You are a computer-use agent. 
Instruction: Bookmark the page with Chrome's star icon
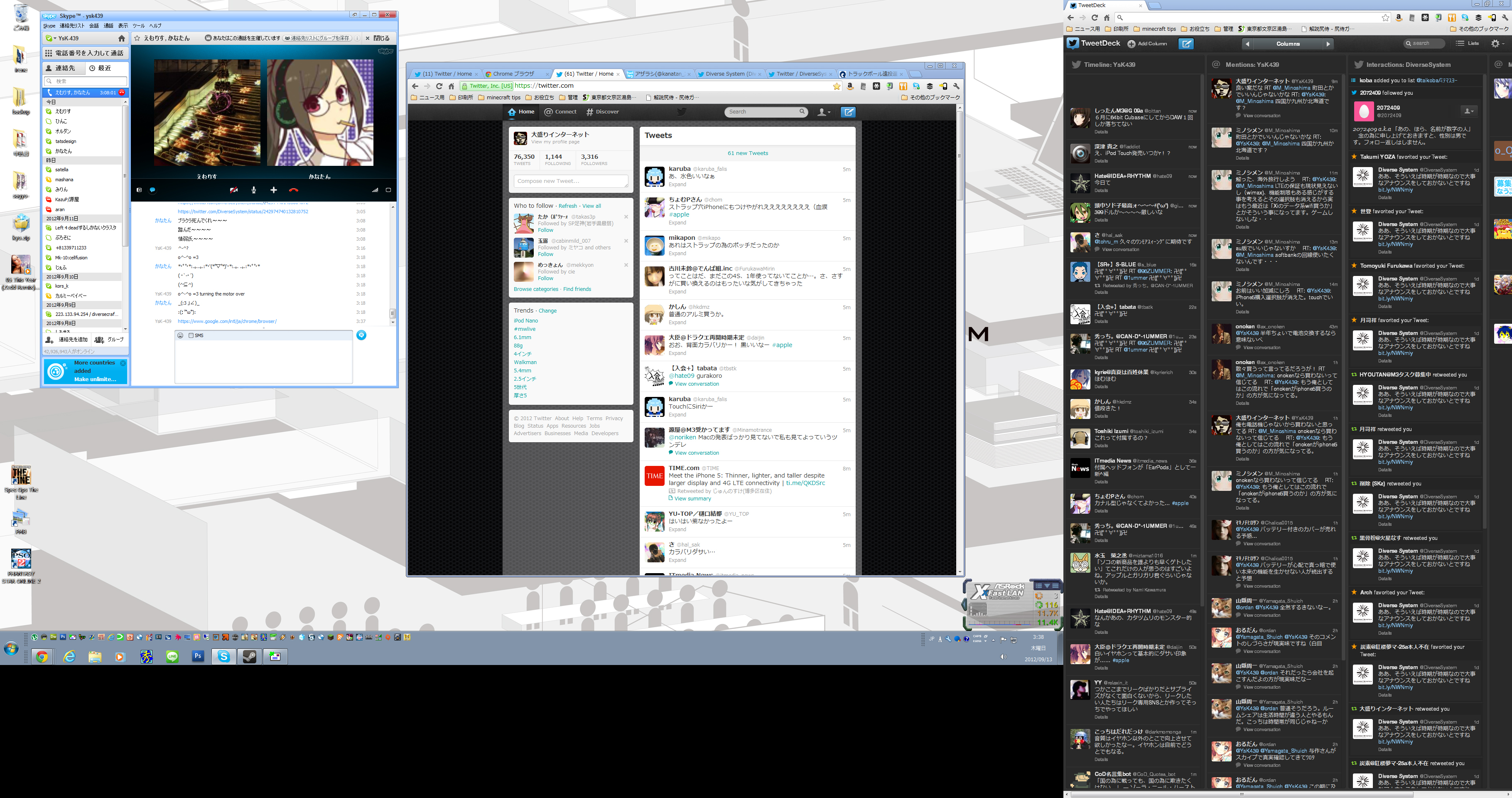click(837, 86)
